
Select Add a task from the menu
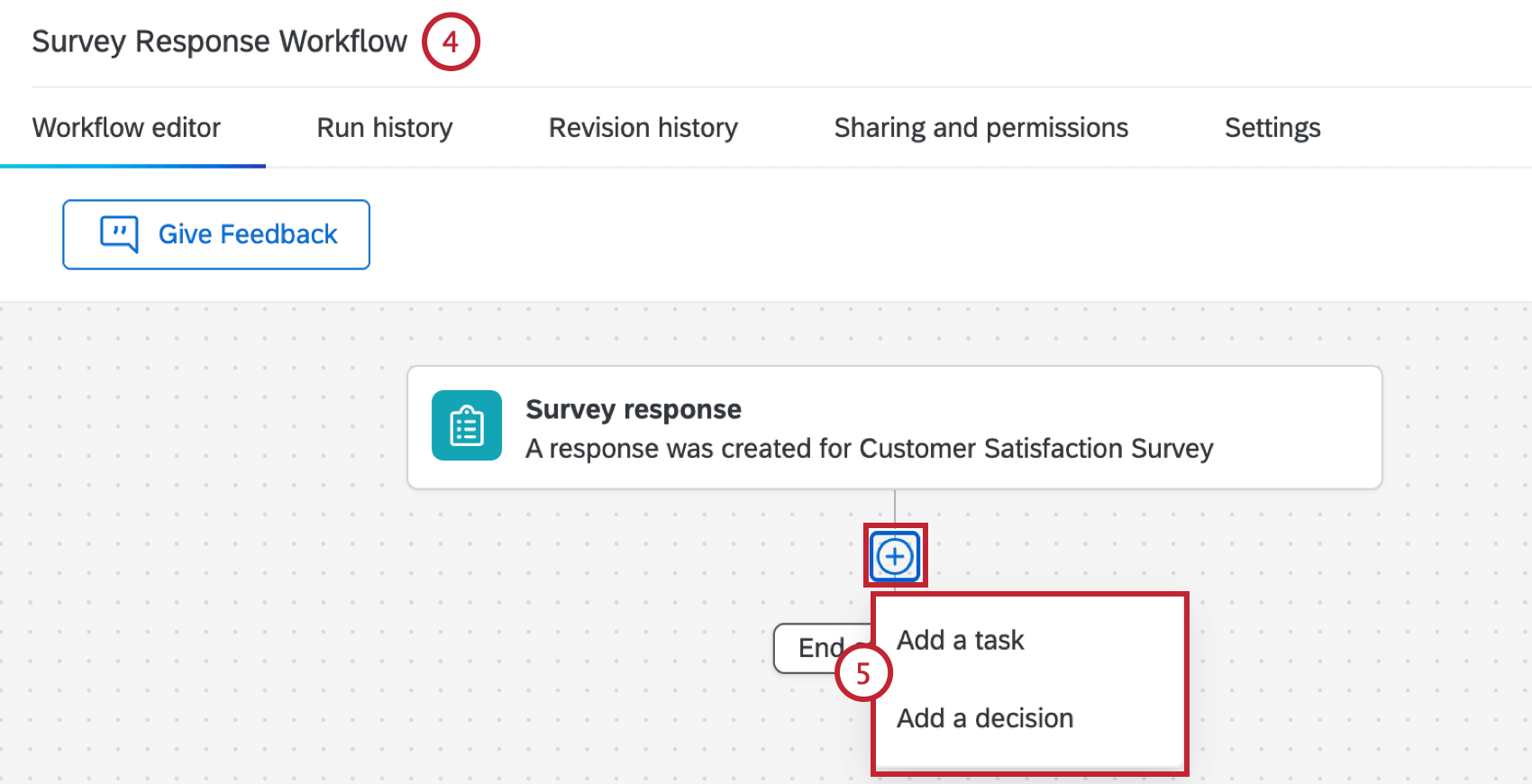(961, 640)
